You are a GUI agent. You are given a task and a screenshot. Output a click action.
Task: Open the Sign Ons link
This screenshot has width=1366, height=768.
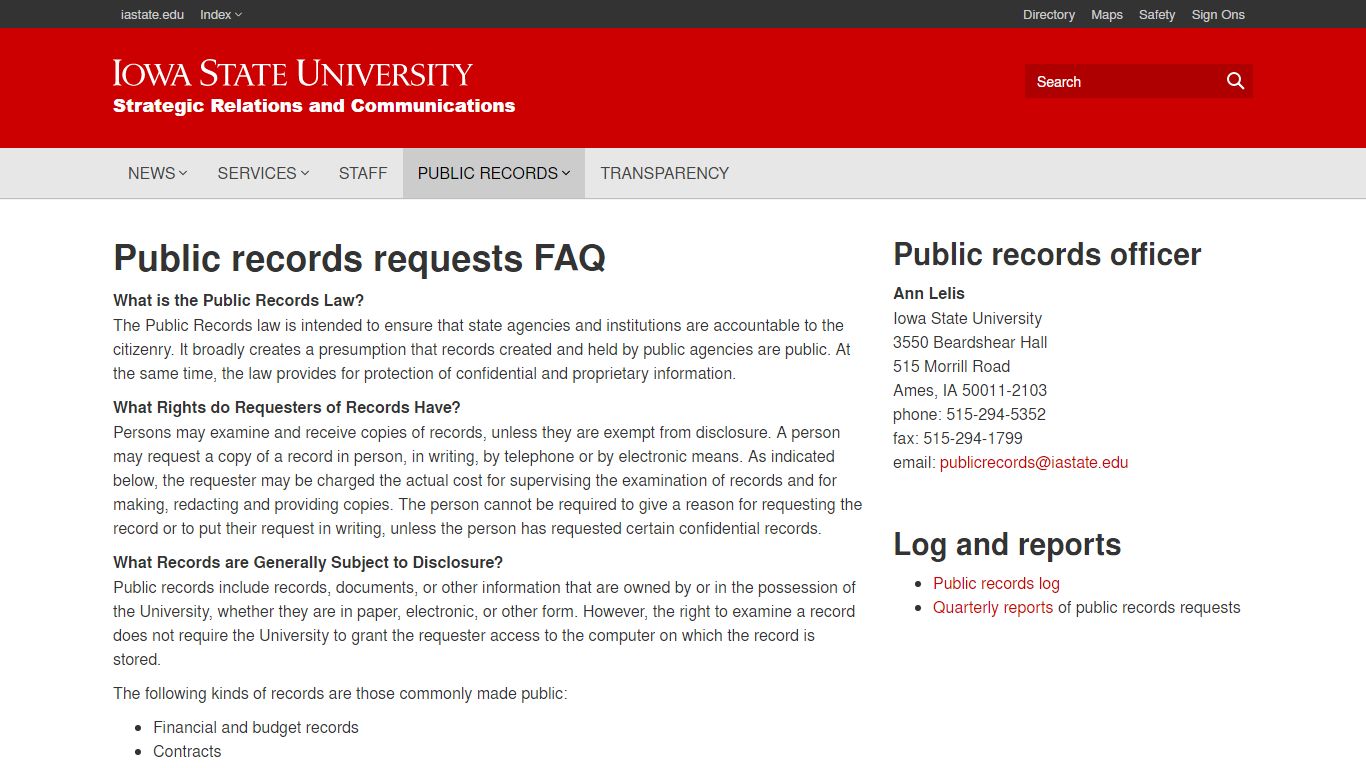point(1218,14)
